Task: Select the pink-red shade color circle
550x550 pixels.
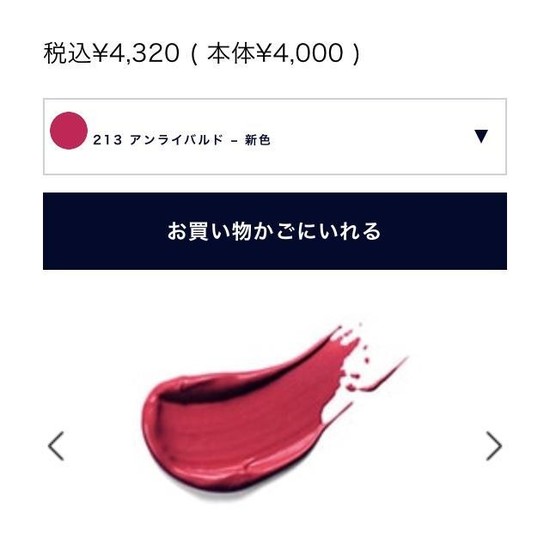Action: (x=69, y=130)
